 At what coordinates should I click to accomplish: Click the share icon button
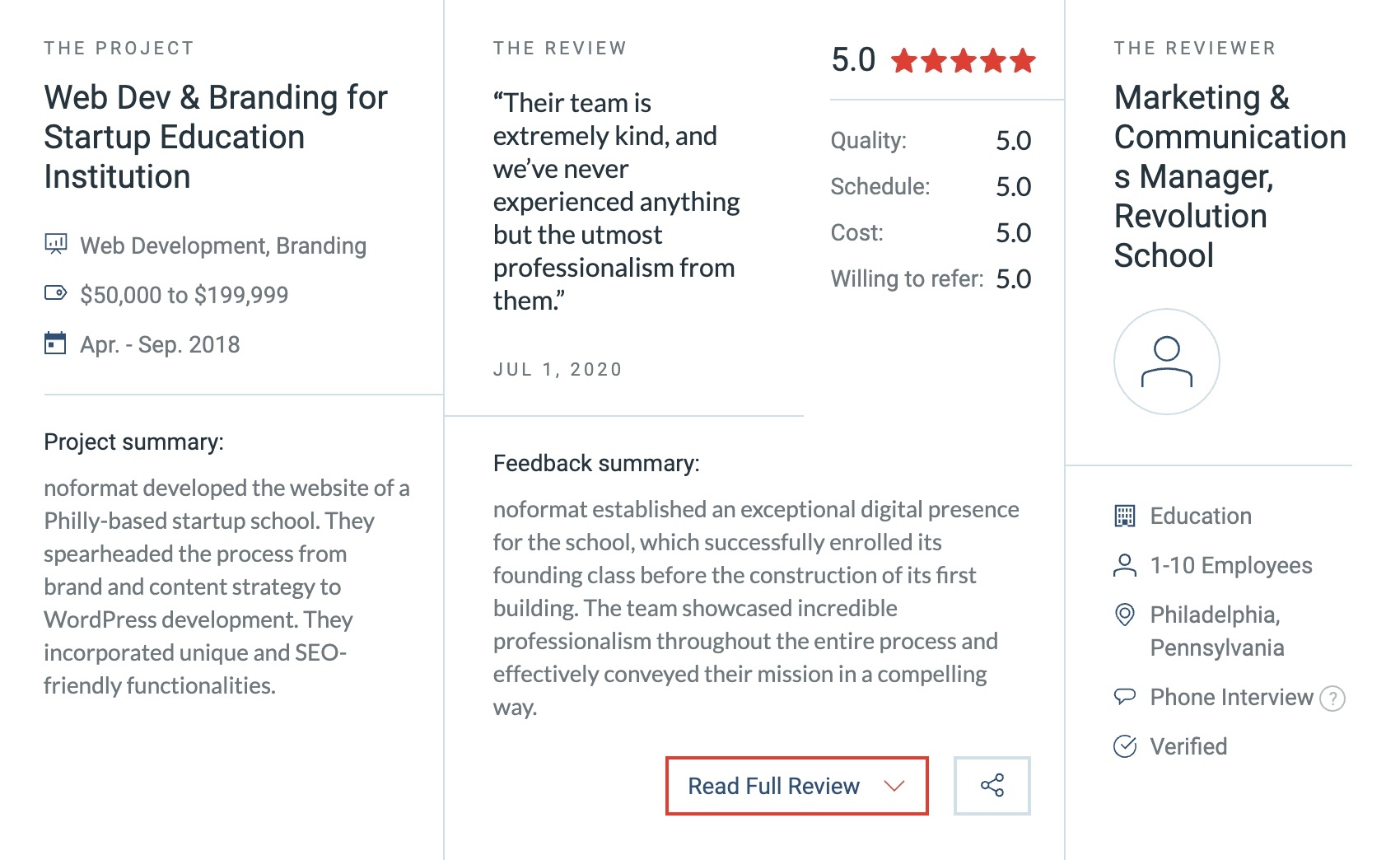[992, 785]
